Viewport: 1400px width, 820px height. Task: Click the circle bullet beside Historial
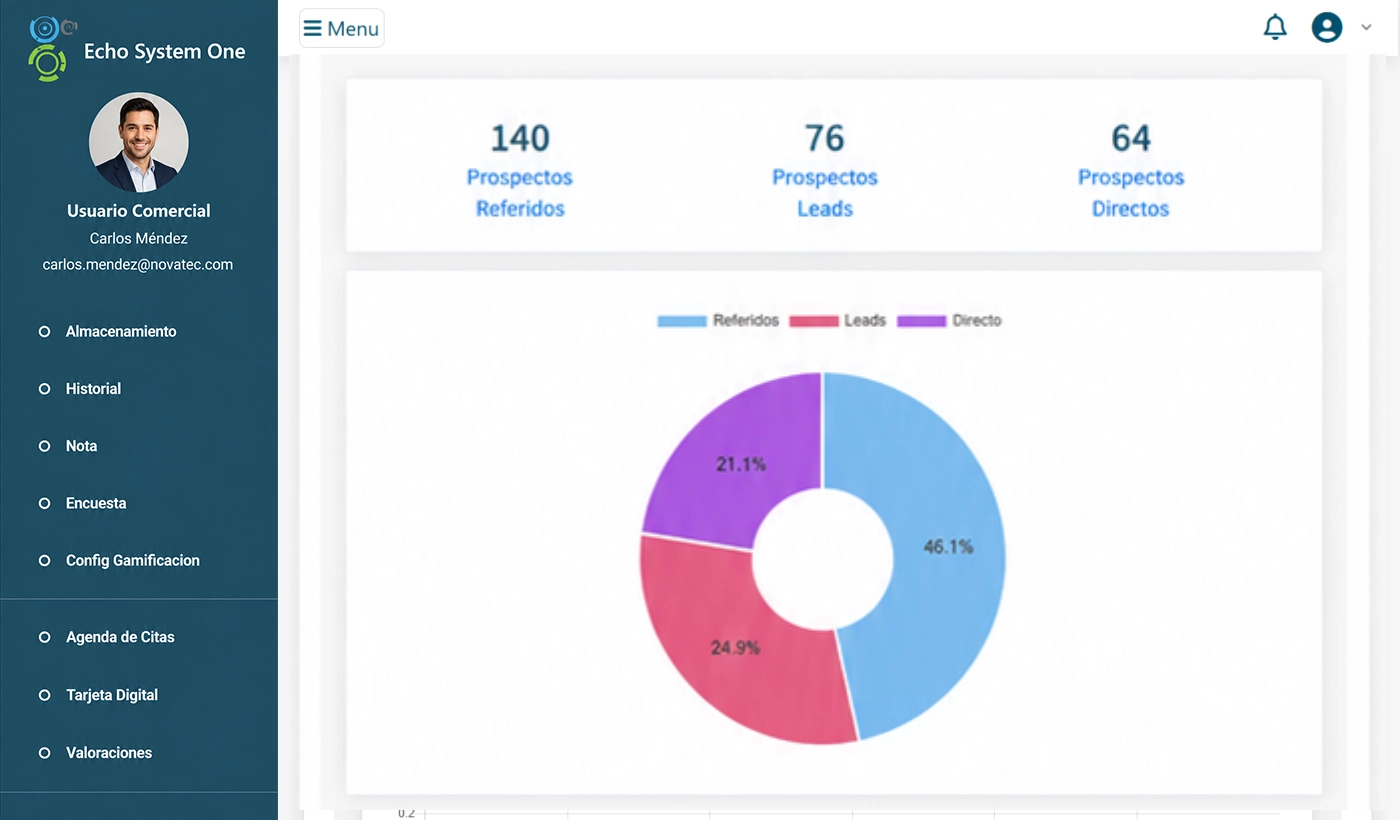click(x=44, y=389)
